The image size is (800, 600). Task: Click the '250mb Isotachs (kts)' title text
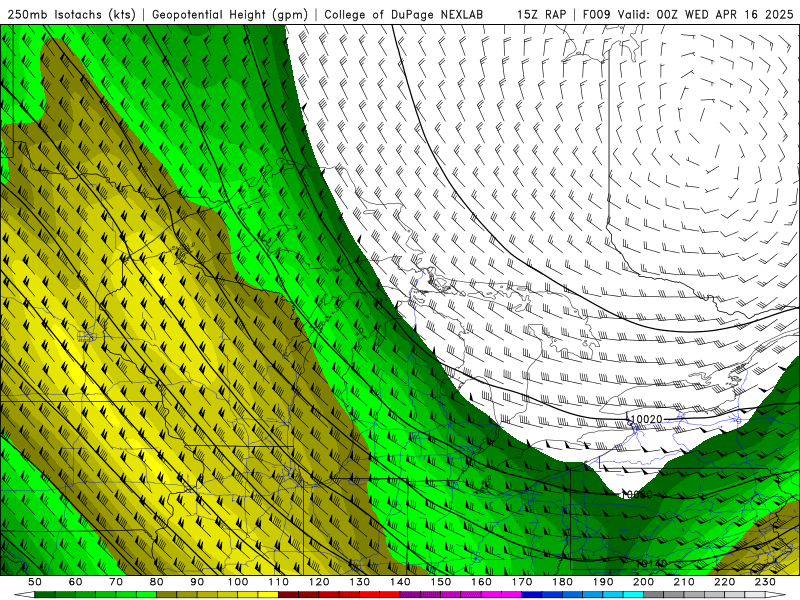coord(71,14)
